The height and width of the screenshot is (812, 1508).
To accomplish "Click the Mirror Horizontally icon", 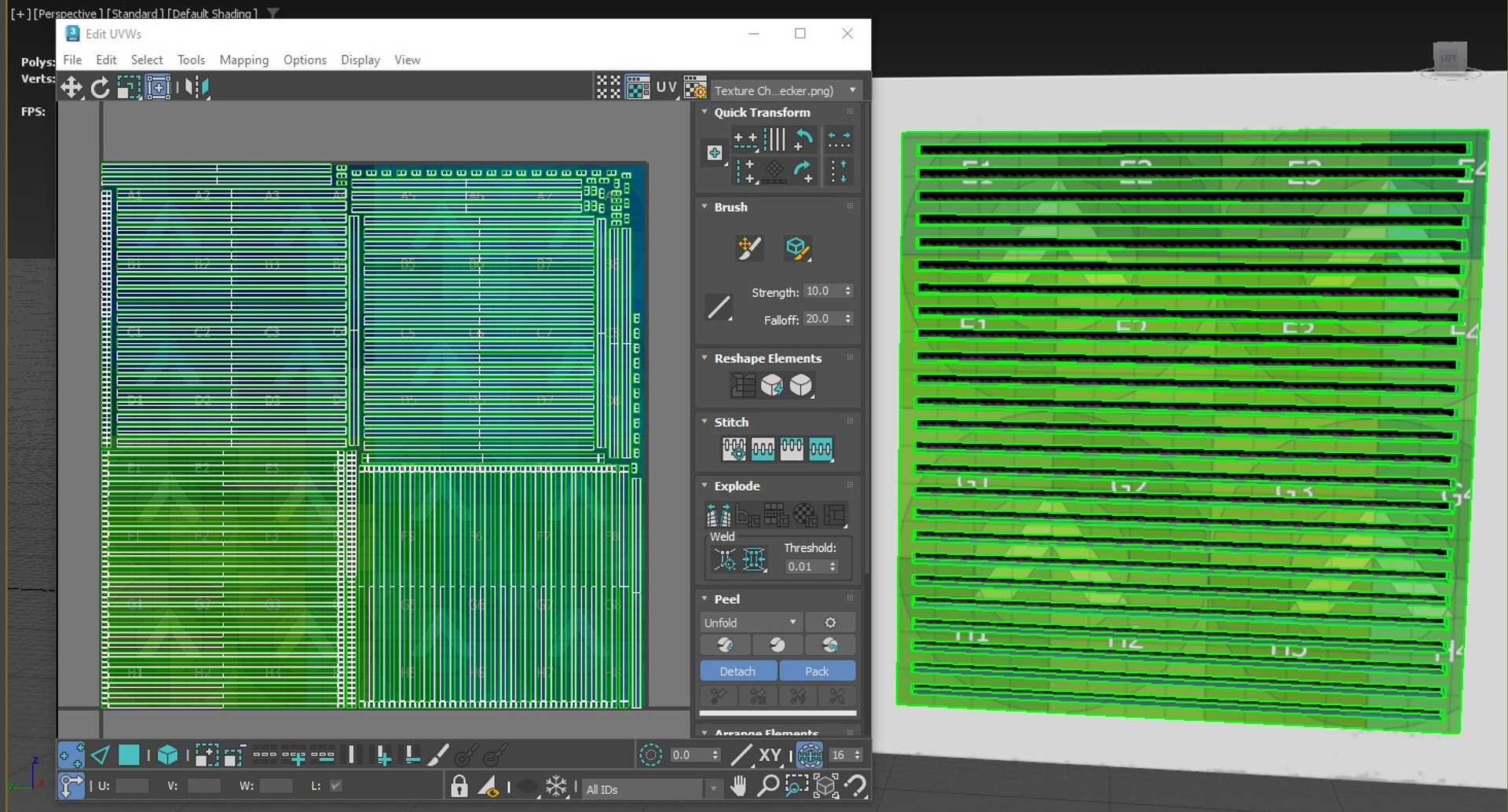I will 196,87.
